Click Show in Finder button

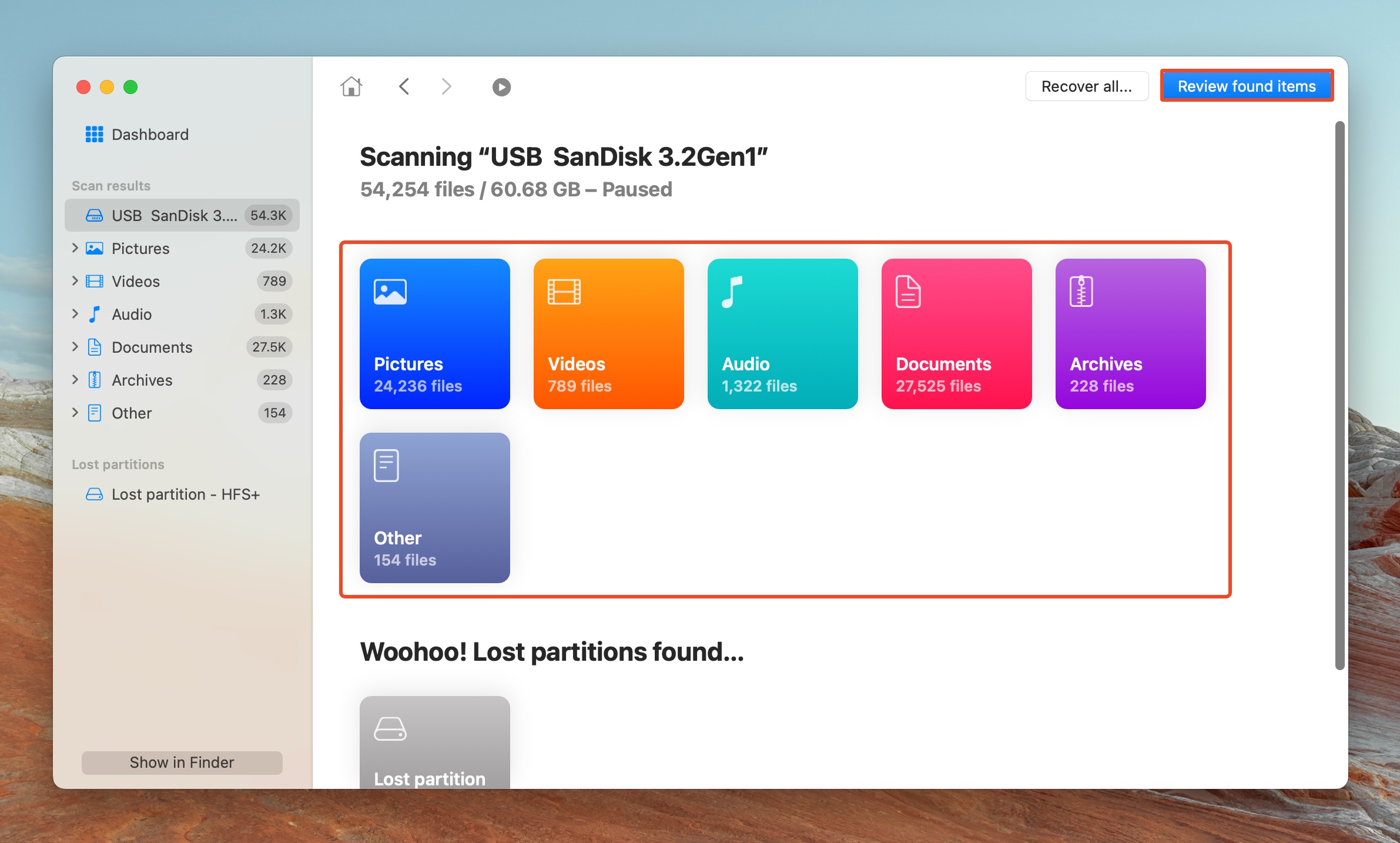[x=181, y=763]
